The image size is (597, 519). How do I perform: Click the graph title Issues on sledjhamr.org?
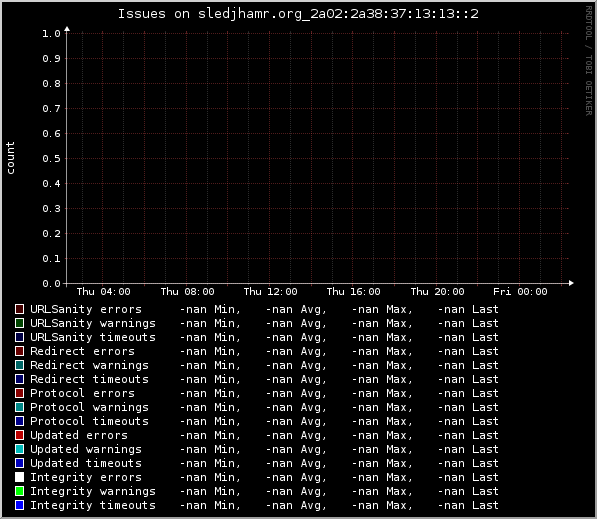tap(298, 14)
